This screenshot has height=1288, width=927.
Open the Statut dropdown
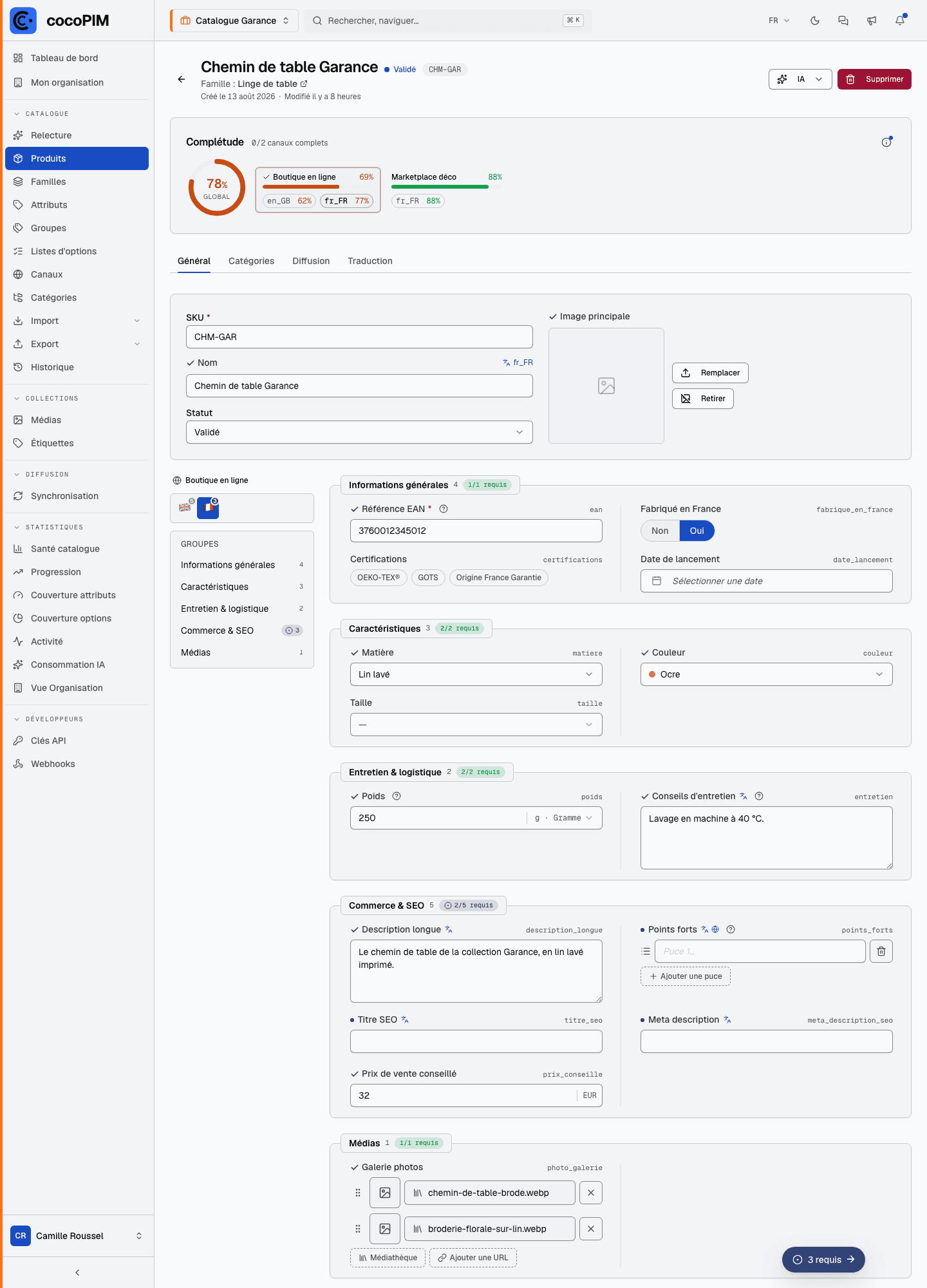click(x=359, y=432)
